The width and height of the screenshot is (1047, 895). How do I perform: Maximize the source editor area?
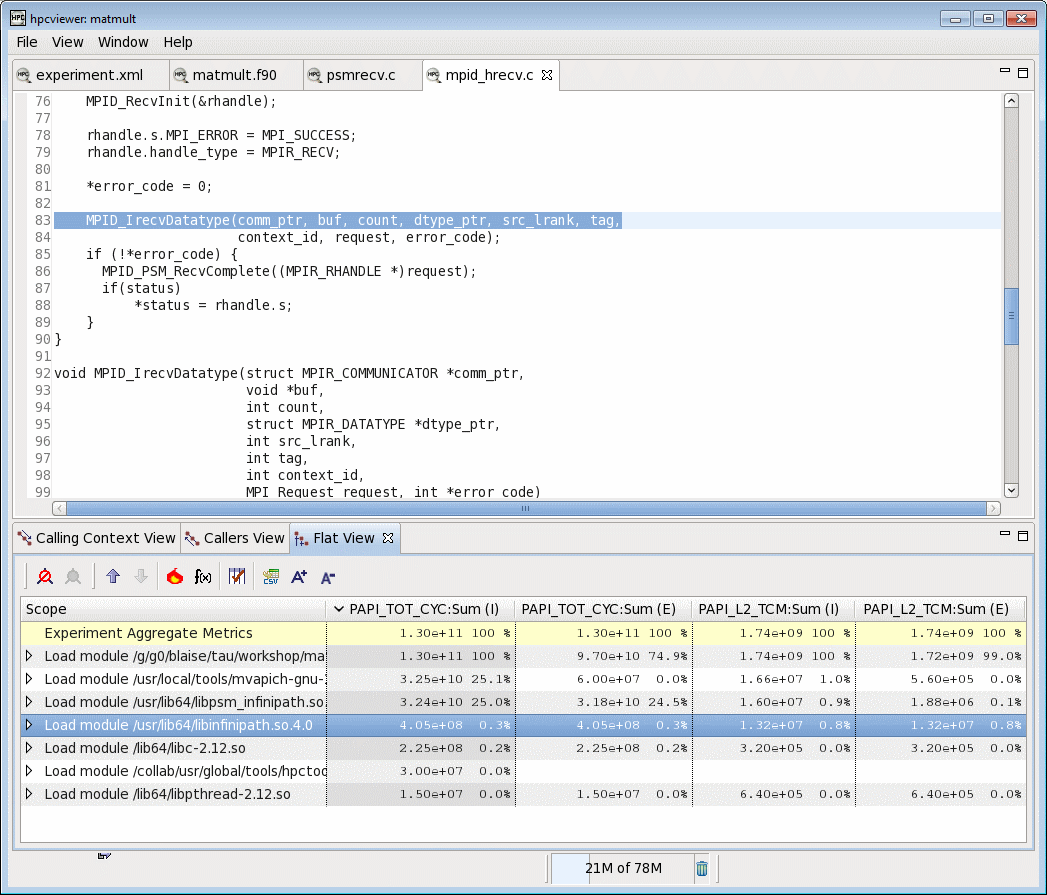pos(1022,72)
